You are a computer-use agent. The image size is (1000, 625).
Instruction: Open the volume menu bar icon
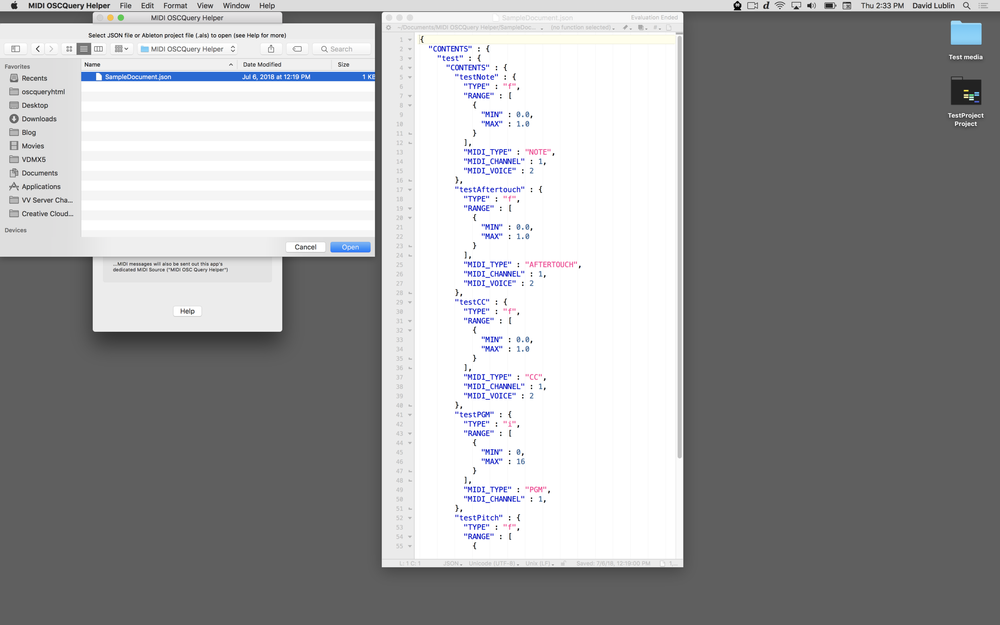tap(811, 6)
